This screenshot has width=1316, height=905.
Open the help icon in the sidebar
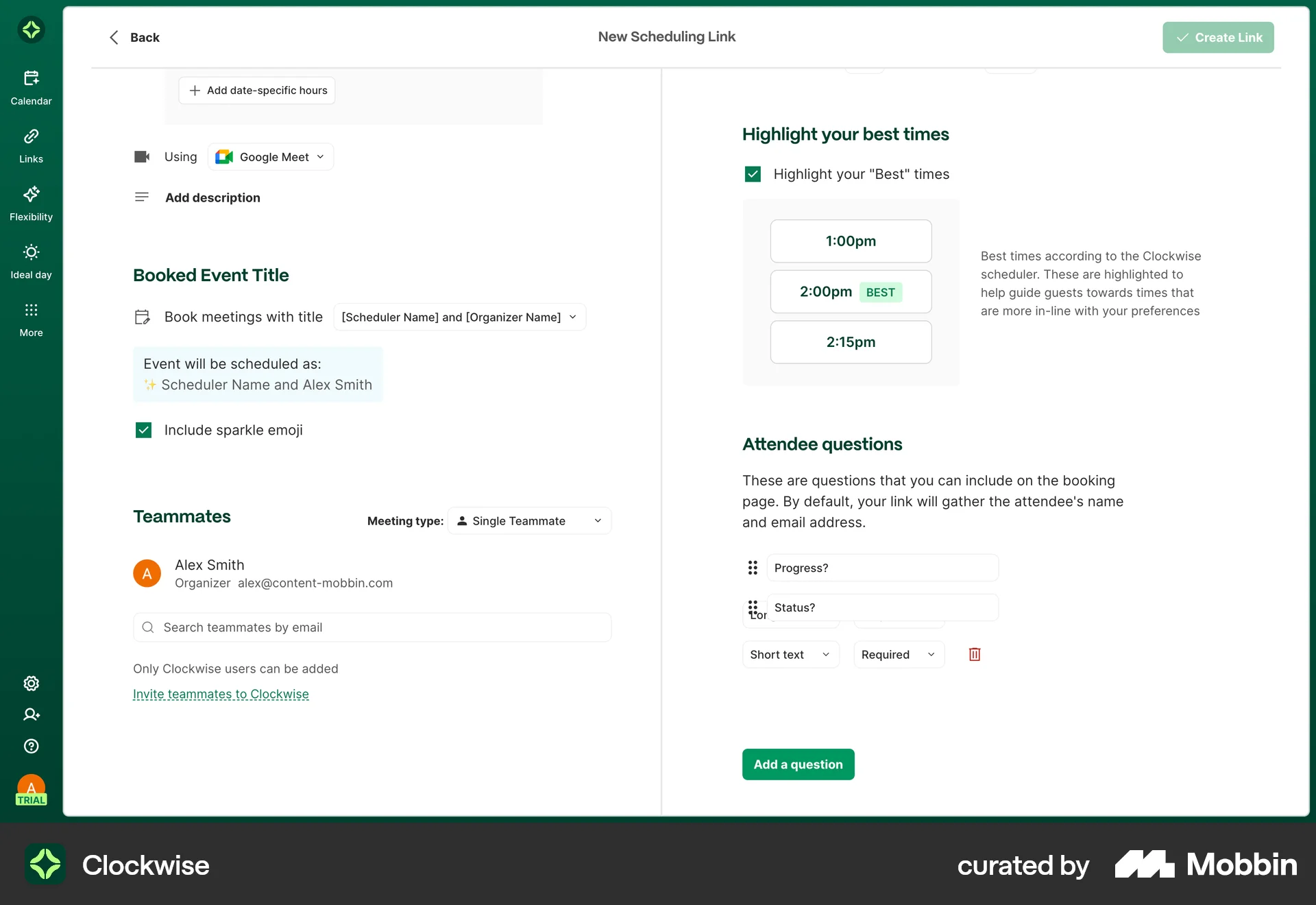click(x=31, y=746)
